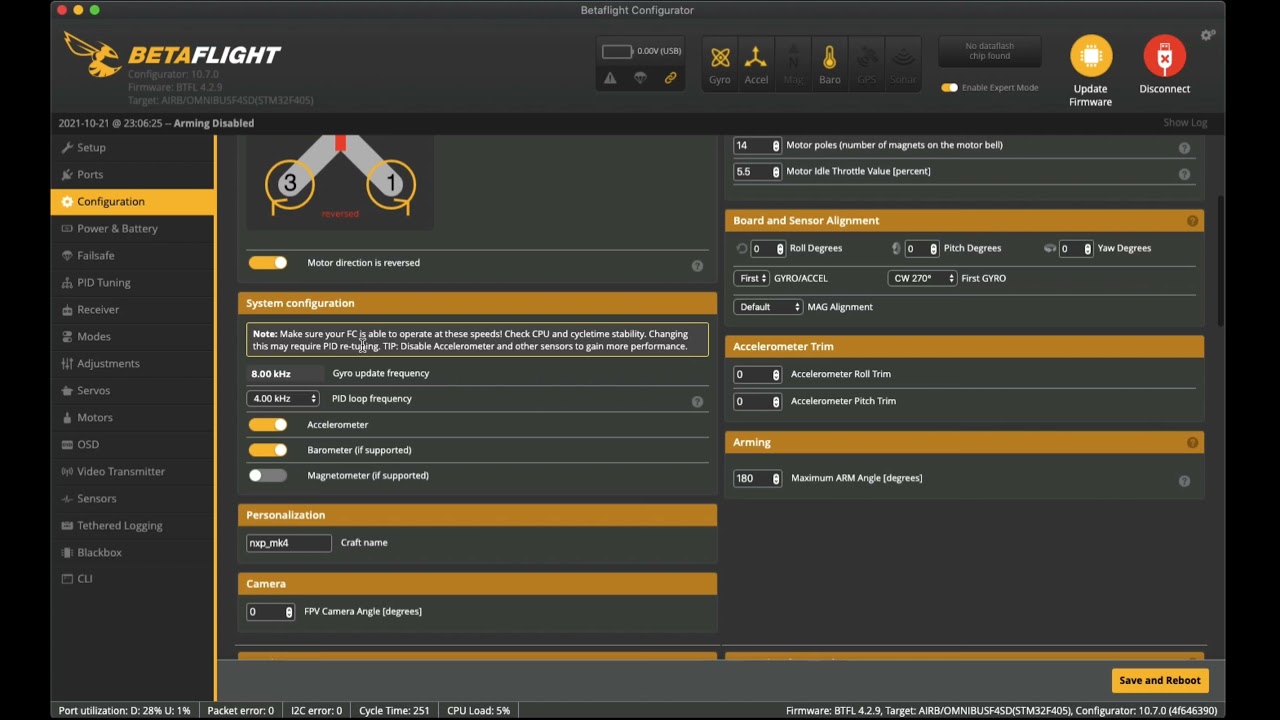Click the Failsafe icon in sidebar
1280x720 pixels.
pos(67,256)
